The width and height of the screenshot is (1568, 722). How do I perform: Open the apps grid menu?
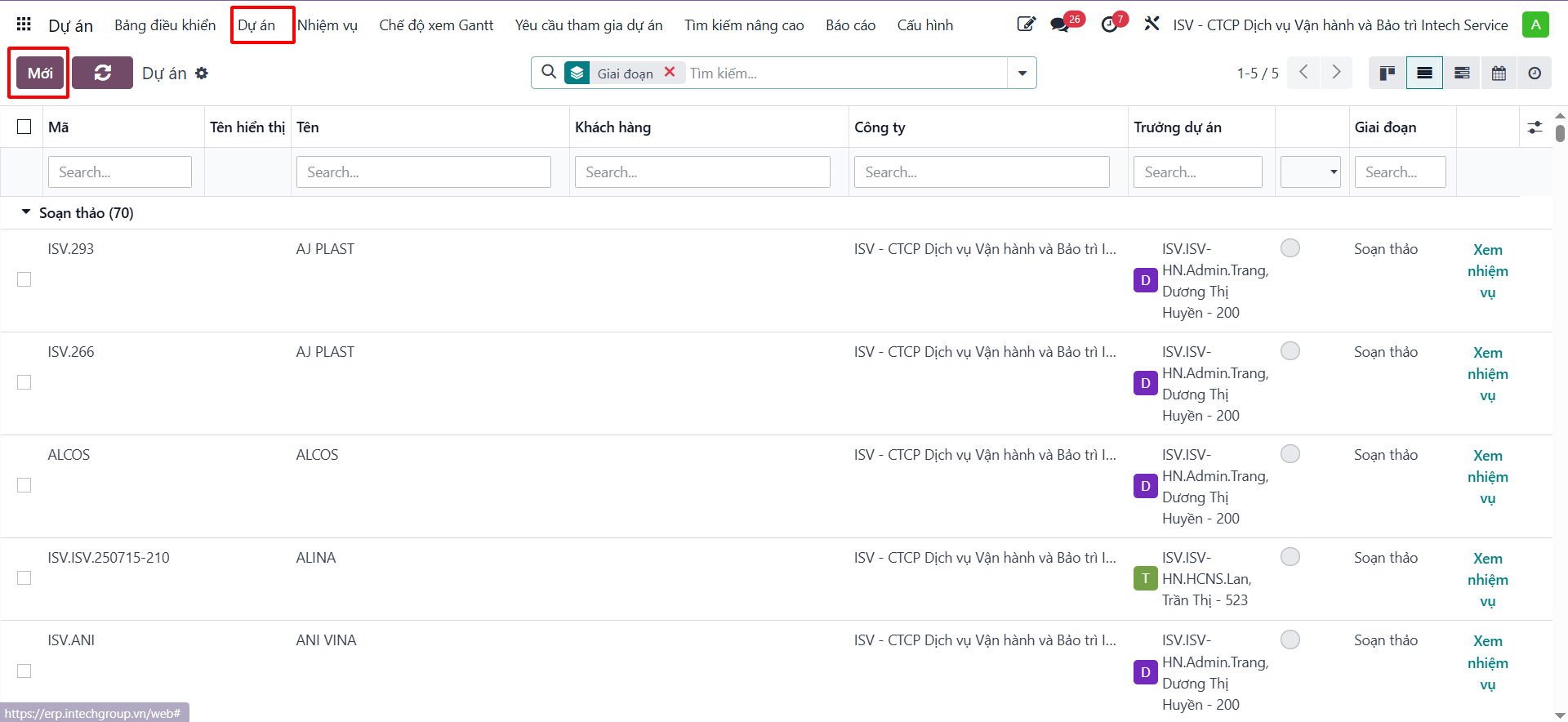point(24,25)
